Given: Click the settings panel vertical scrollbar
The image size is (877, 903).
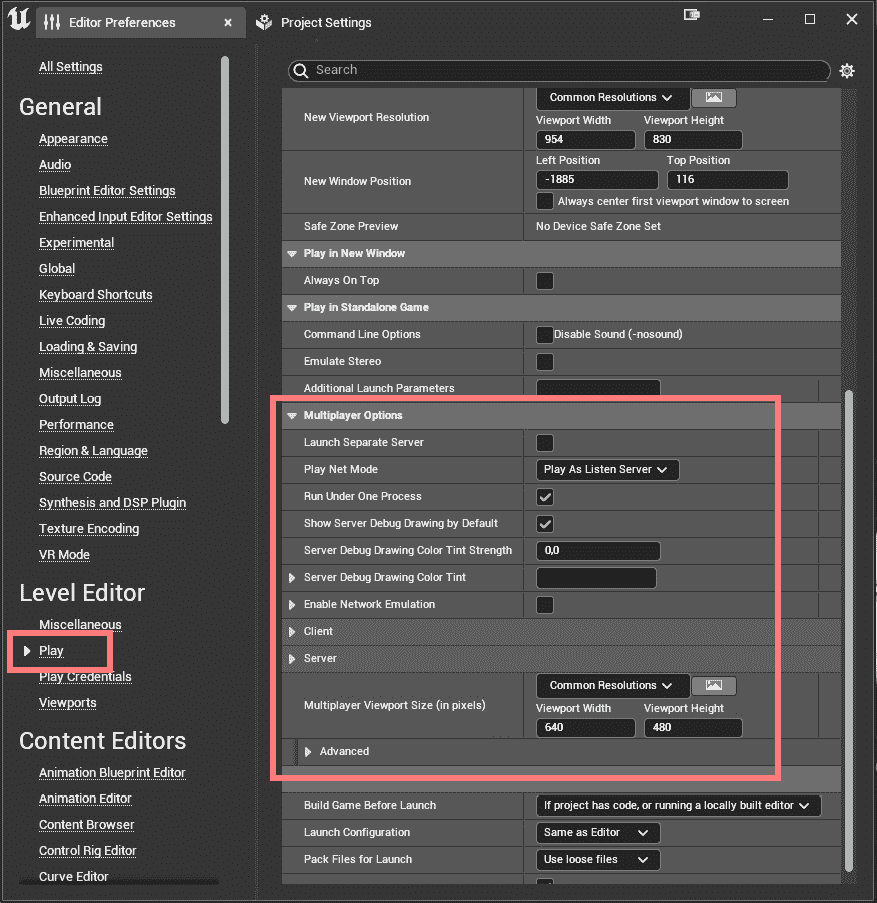Looking at the screenshot, I should click(x=849, y=632).
